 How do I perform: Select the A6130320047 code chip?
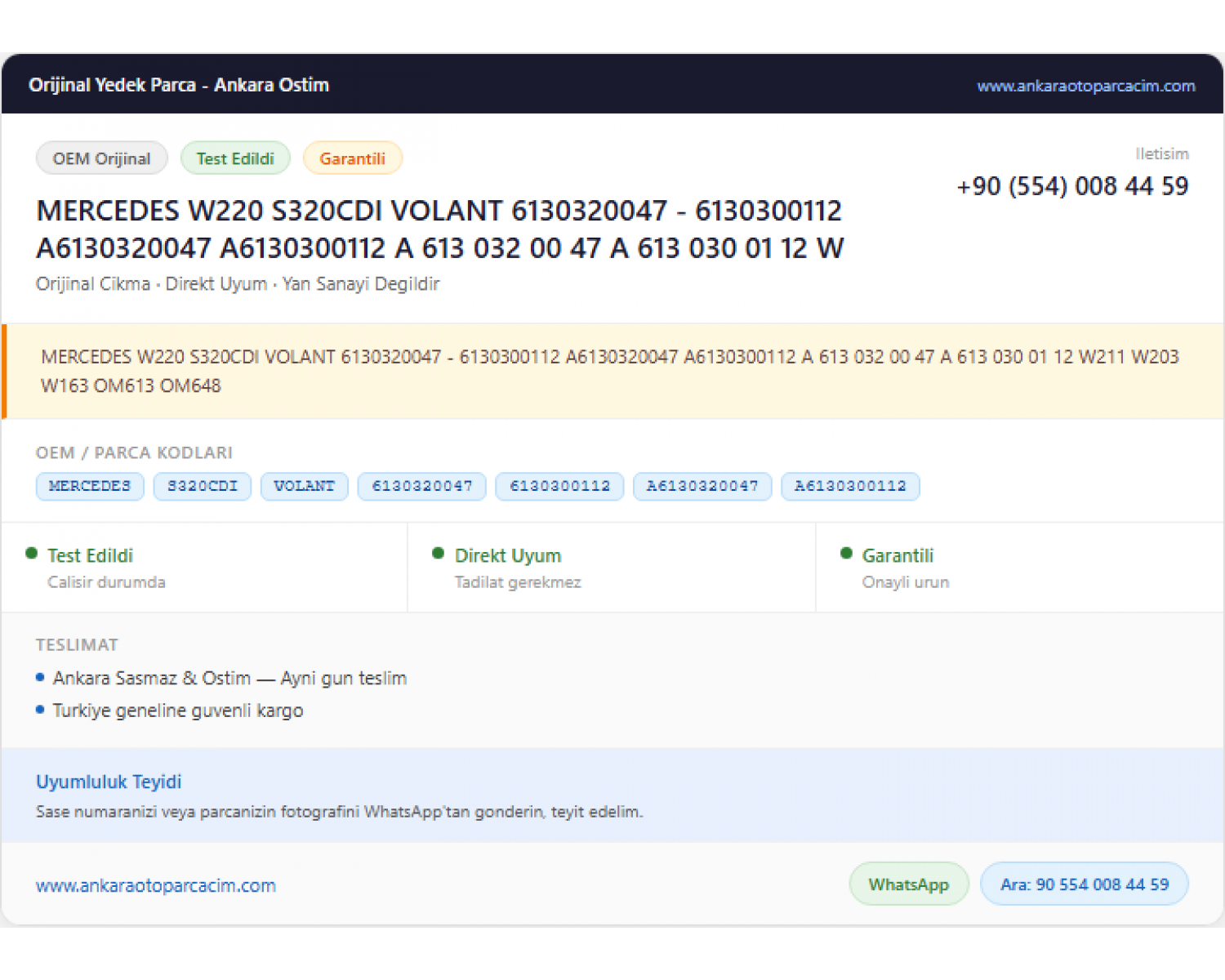click(x=703, y=486)
